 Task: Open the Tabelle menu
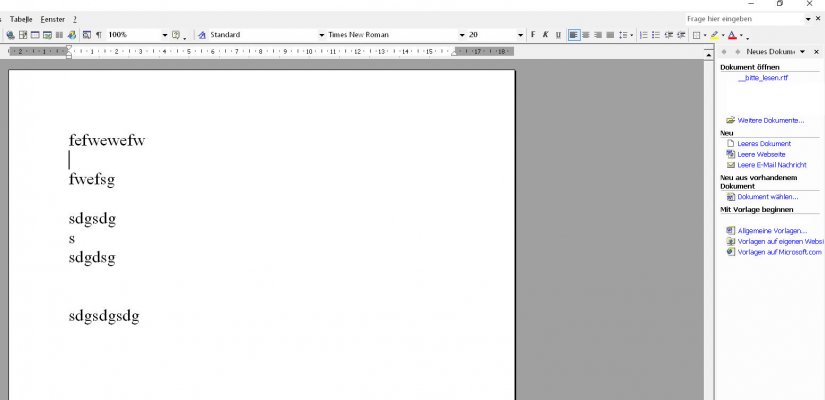tap(21, 19)
